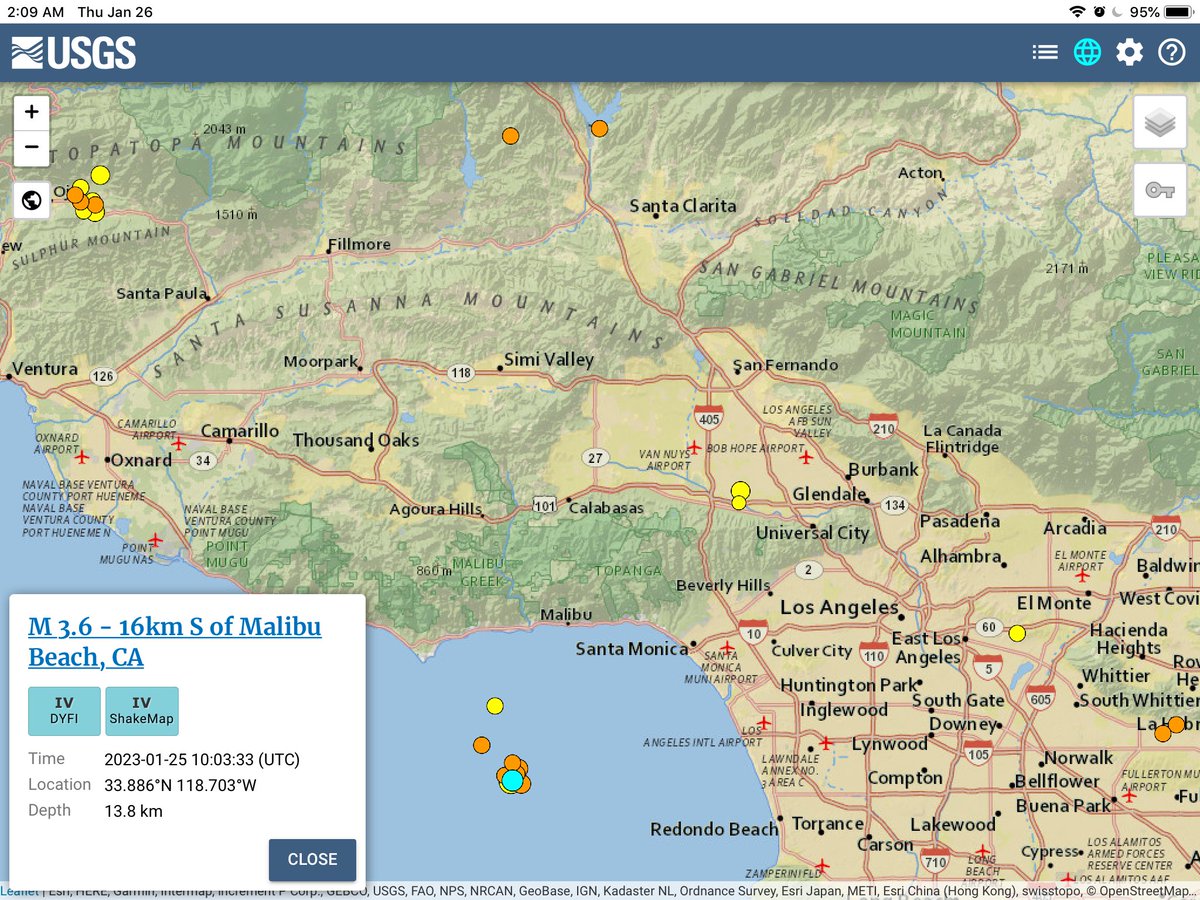Click the Bob Hope Airport plane icon
Image resolution: width=1200 pixels, height=900 pixels.
click(806, 457)
